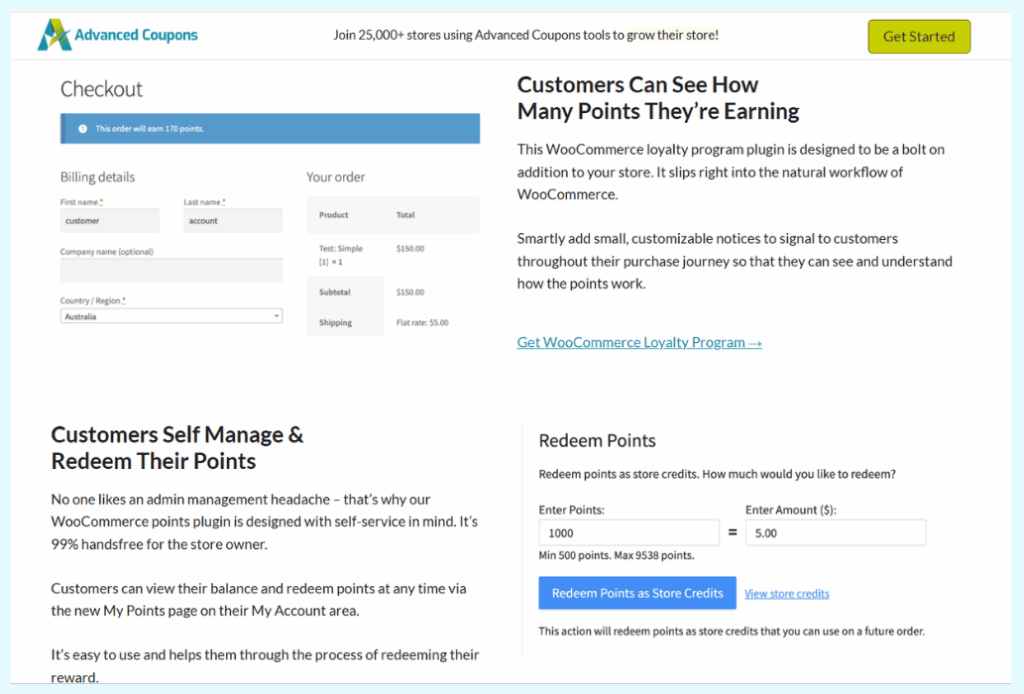The height and width of the screenshot is (694, 1024).
Task: Click the Checkout heading
Action: pyautogui.click(x=101, y=89)
